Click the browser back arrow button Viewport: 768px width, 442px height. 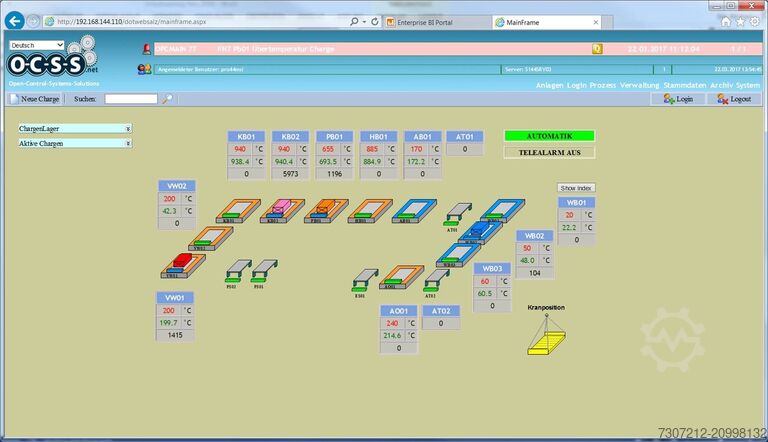click(x=14, y=21)
